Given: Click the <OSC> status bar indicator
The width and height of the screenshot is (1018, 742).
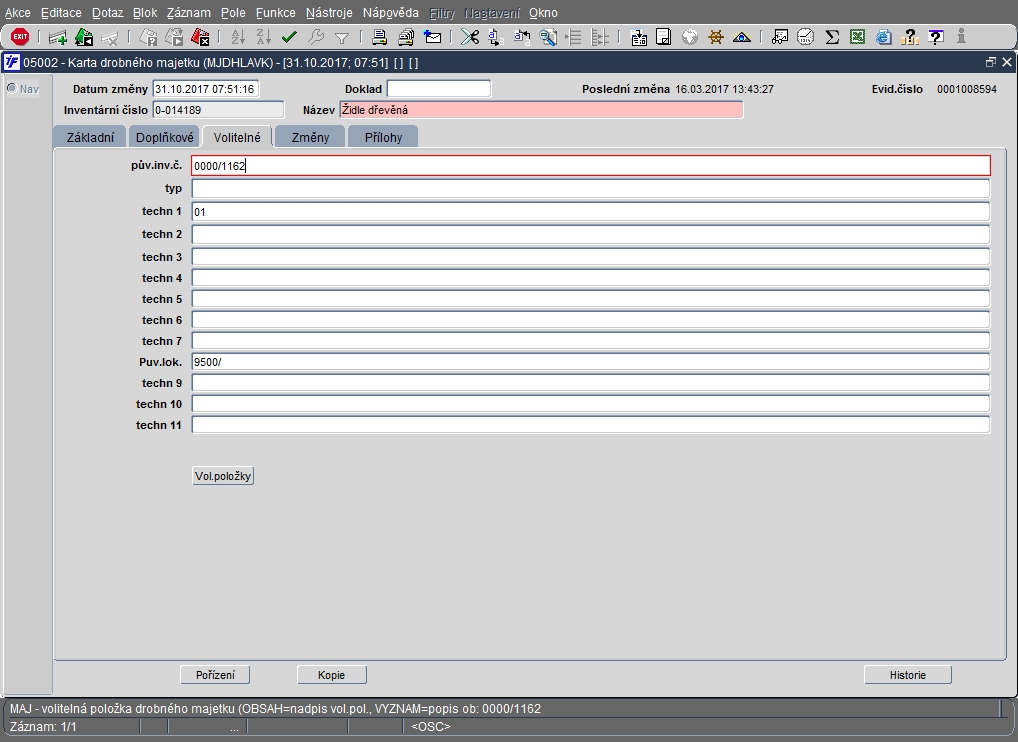Looking at the screenshot, I should (x=431, y=726).
